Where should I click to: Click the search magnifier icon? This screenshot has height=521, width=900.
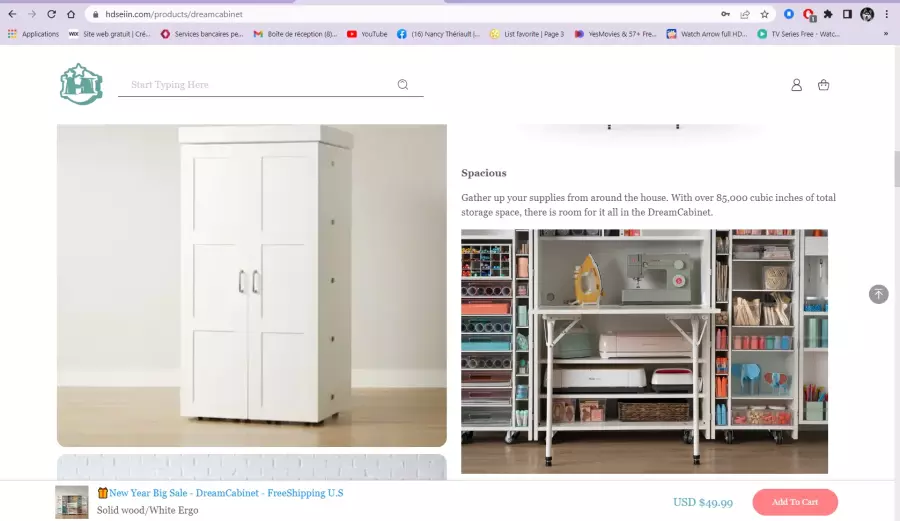point(403,85)
